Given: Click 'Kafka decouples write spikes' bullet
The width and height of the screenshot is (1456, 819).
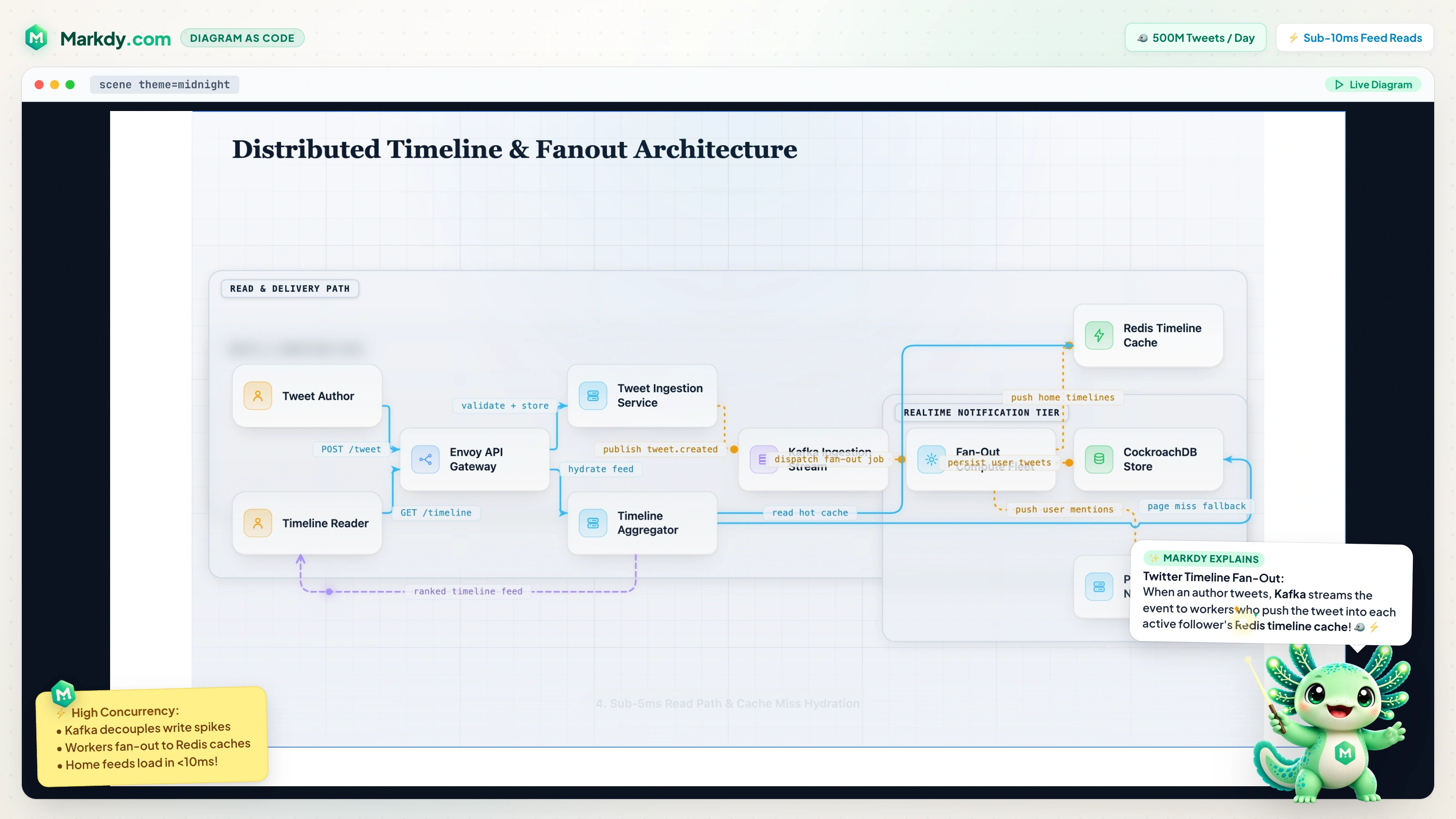Looking at the screenshot, I should click(x=147, y=728).
